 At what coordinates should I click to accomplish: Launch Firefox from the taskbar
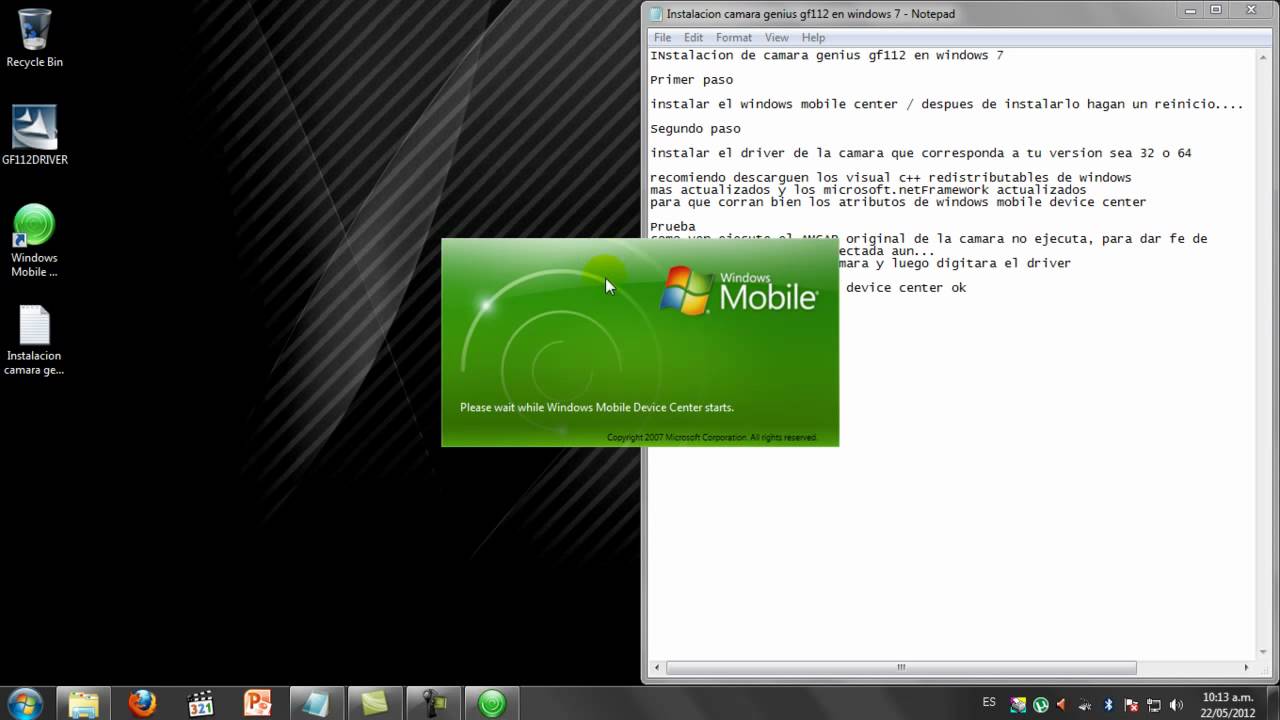(142, 703)
